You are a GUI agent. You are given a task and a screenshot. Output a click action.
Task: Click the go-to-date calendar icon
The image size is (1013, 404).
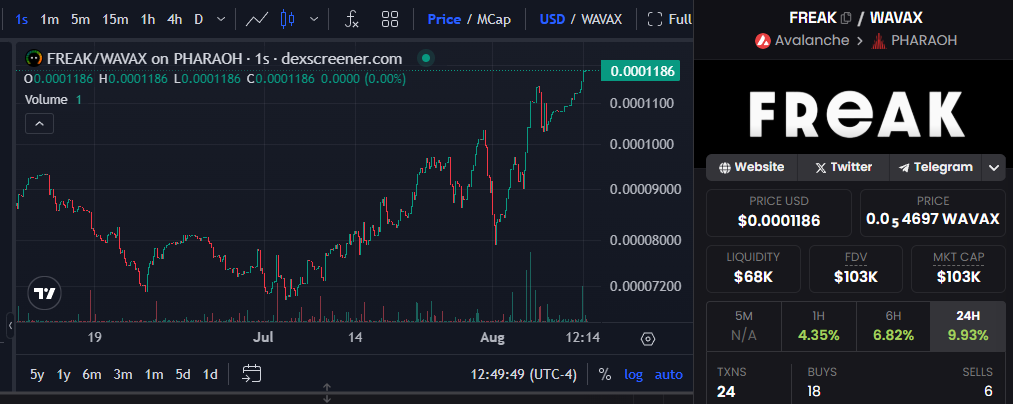tap(251, 374)
